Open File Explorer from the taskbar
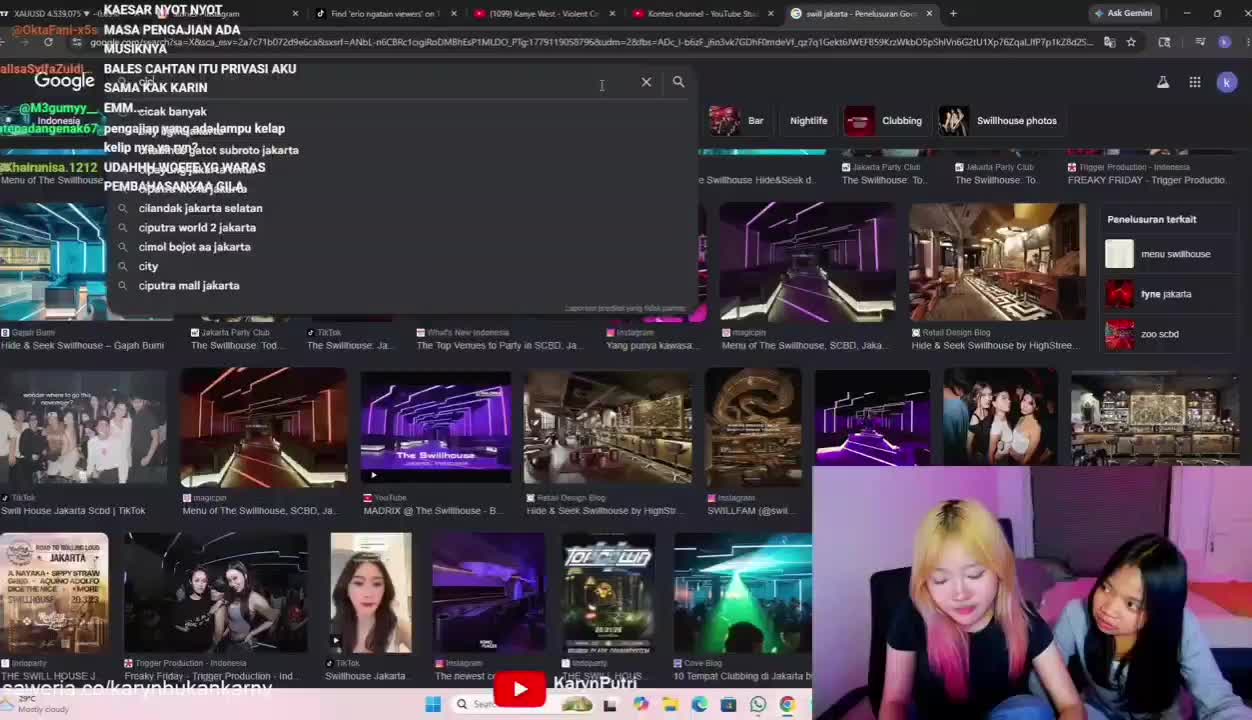The image size is (1252, 720). coord(670,704)
